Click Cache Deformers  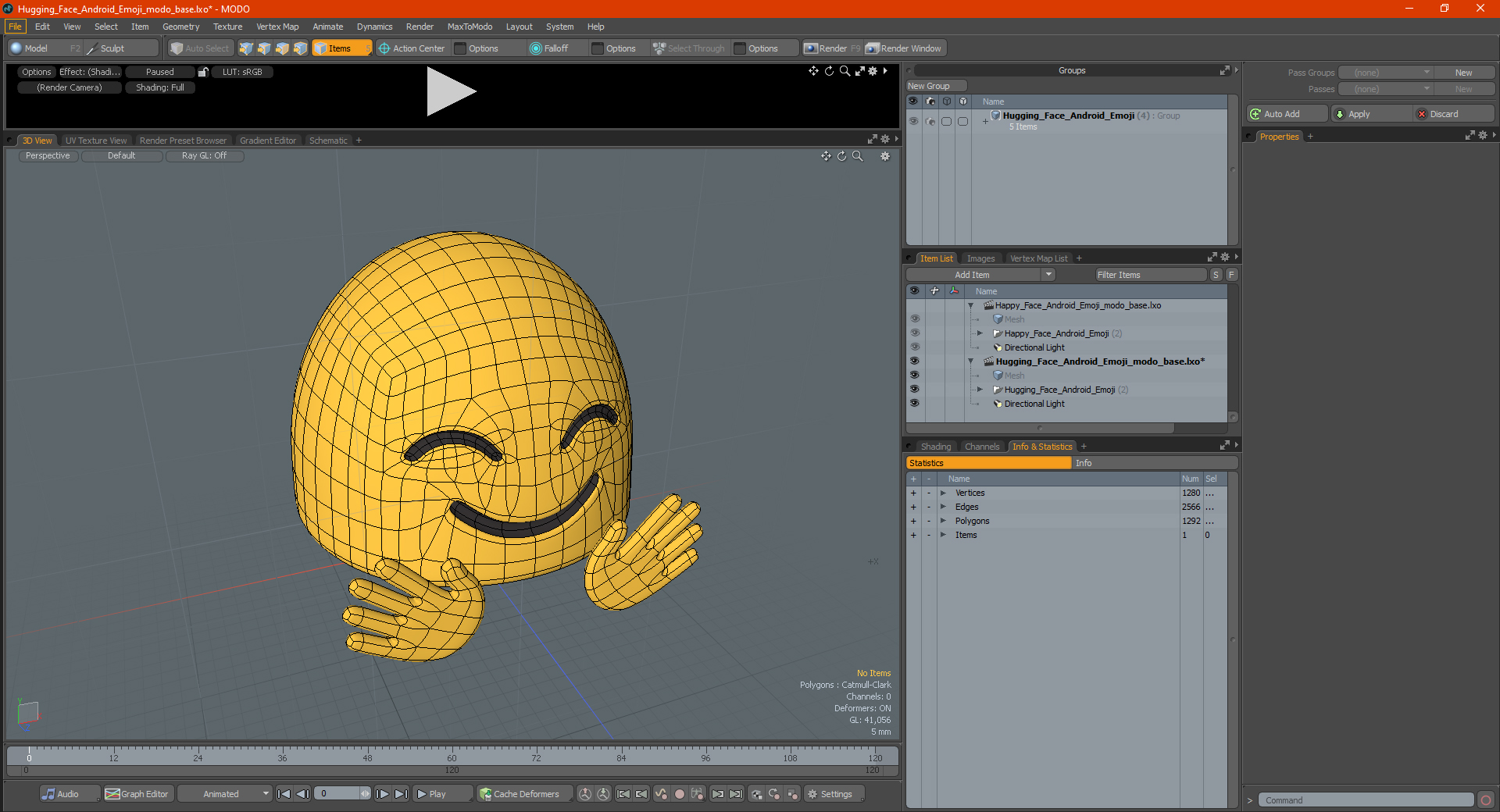(525, 794)
